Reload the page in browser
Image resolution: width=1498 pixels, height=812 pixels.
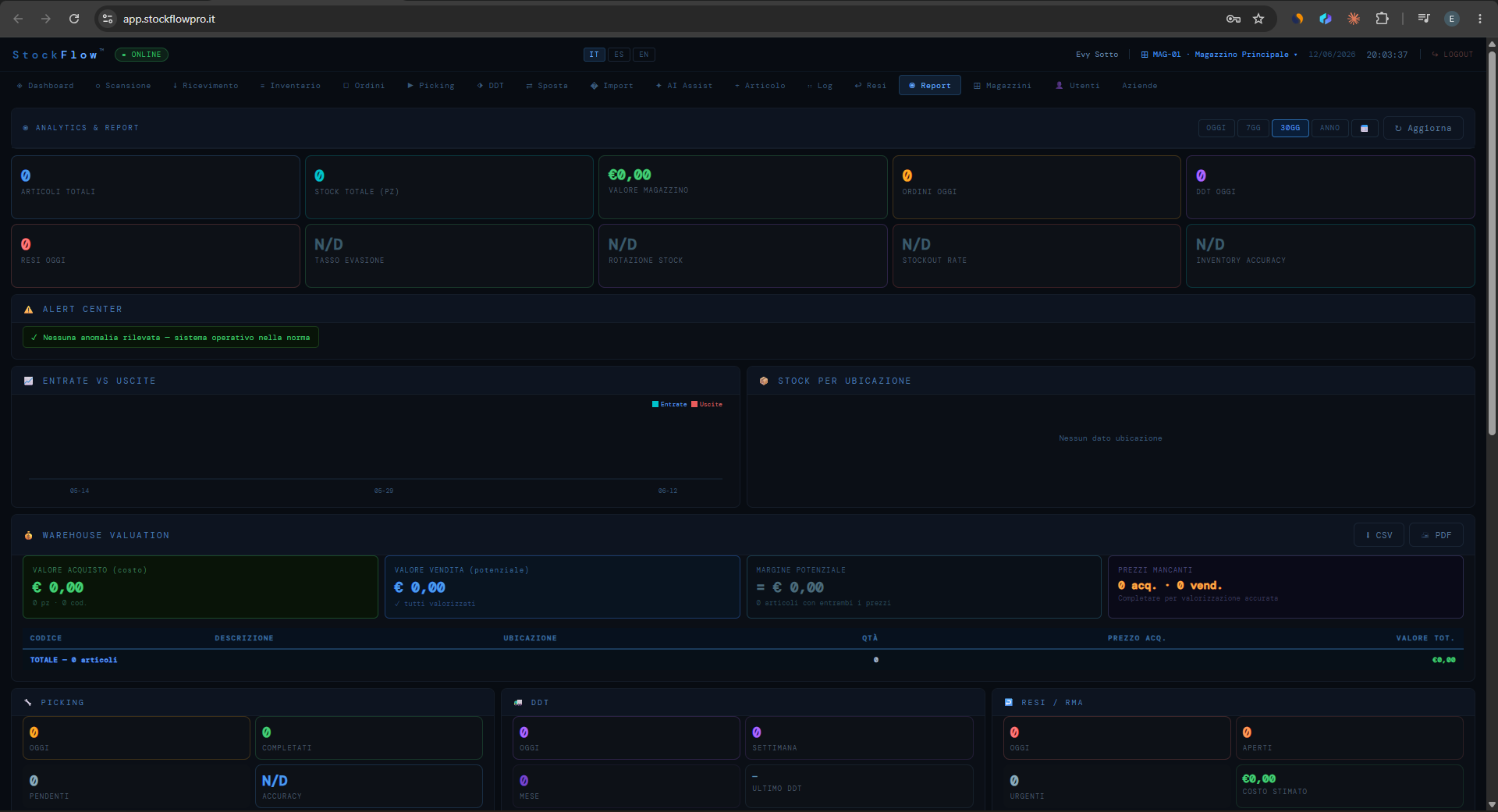(x=74, y=19)
